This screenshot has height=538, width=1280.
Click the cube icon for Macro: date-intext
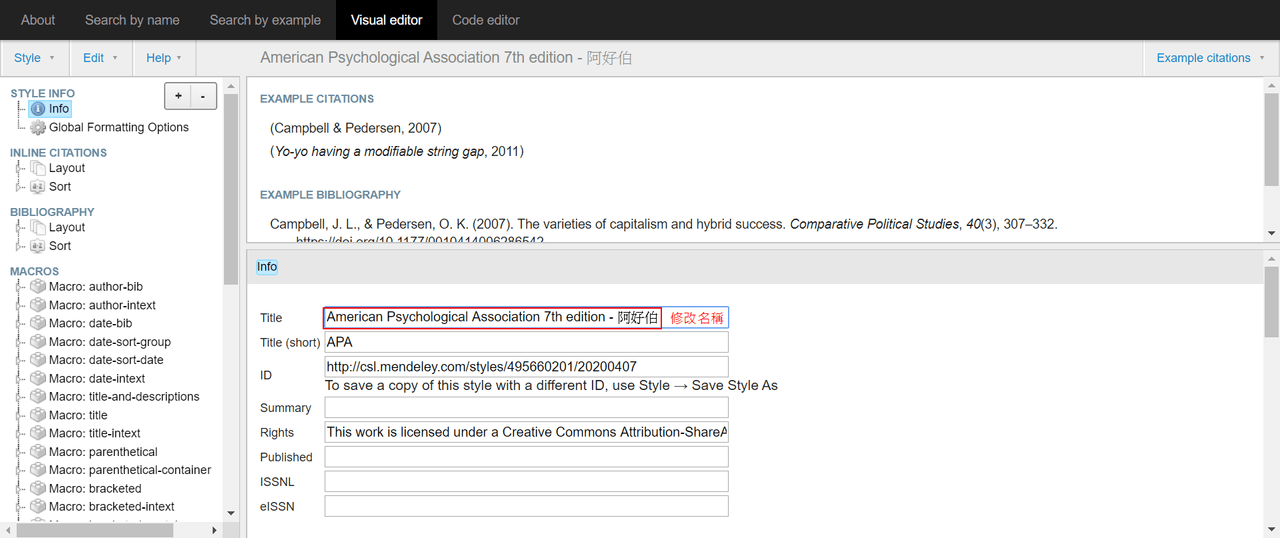38,378
